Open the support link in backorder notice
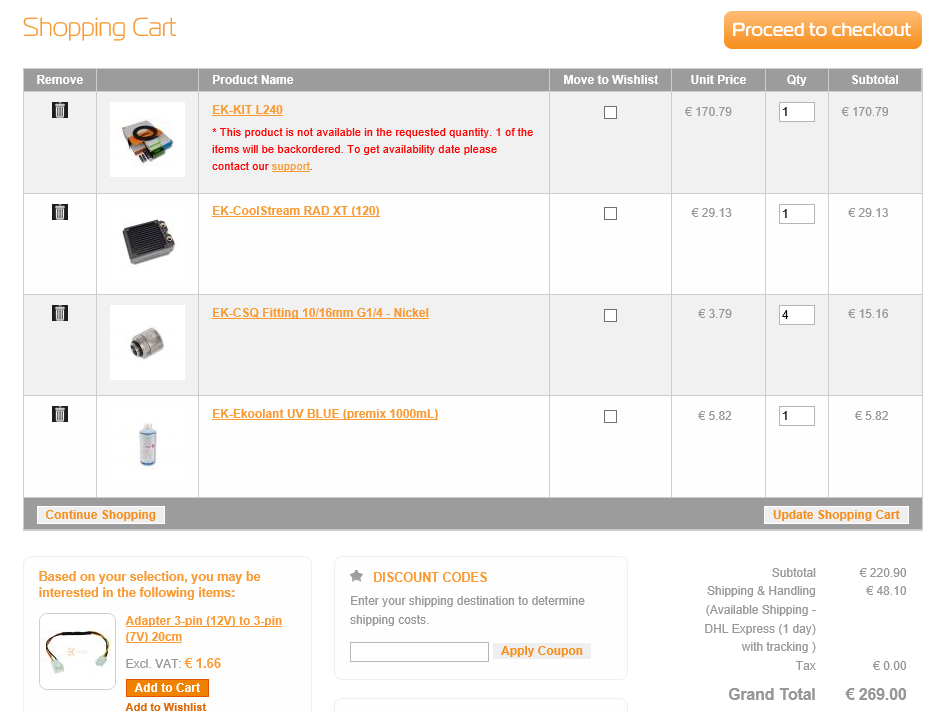This screenshot has height=712, width=932. (x=290, y=167)
